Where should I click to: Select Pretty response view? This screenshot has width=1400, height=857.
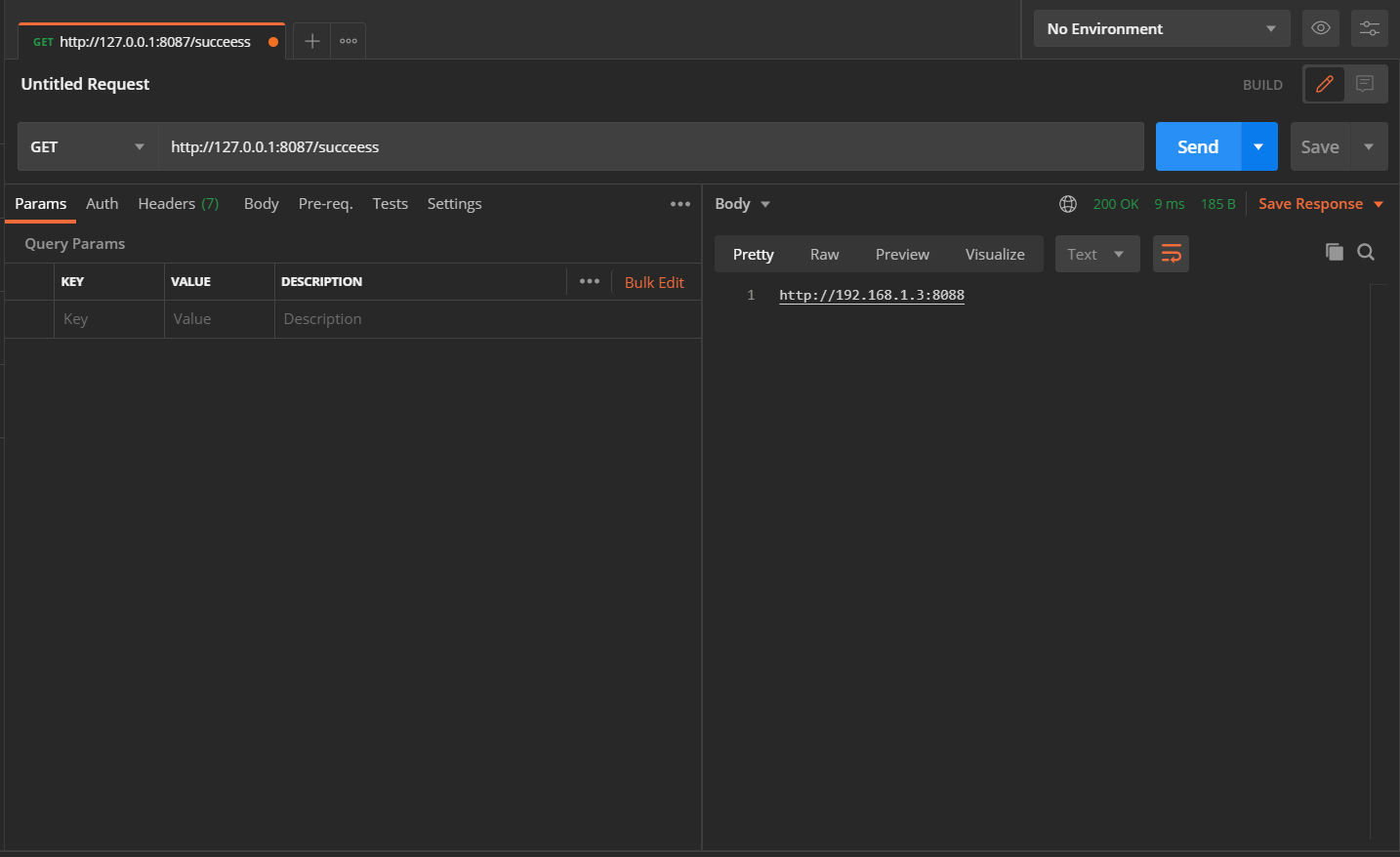point(754,254)
